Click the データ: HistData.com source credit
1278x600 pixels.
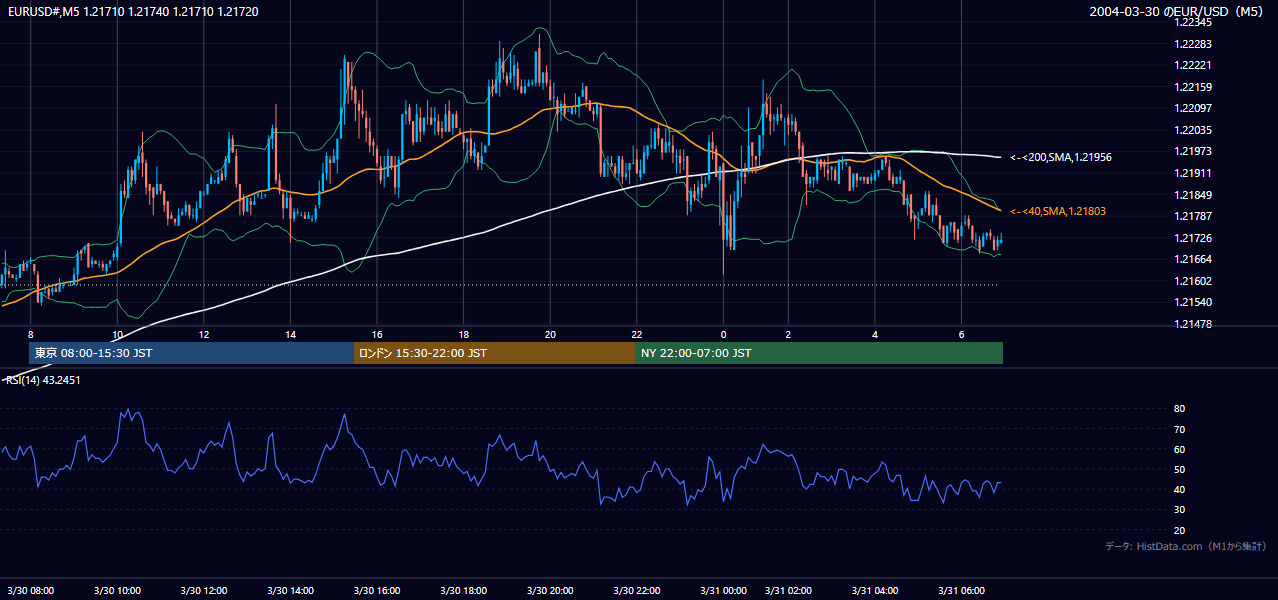1186,546
